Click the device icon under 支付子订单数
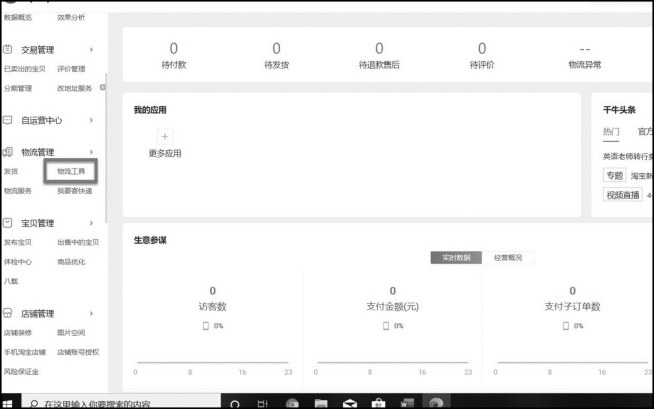 (566, 326)
